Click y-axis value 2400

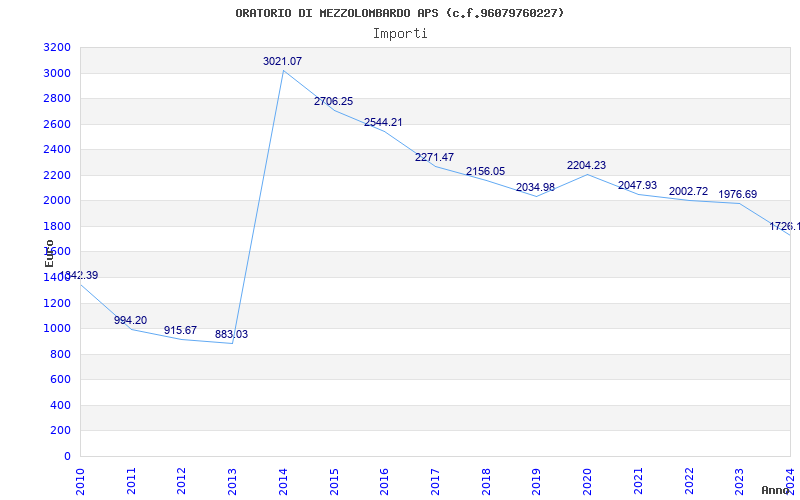pos(57,149)
